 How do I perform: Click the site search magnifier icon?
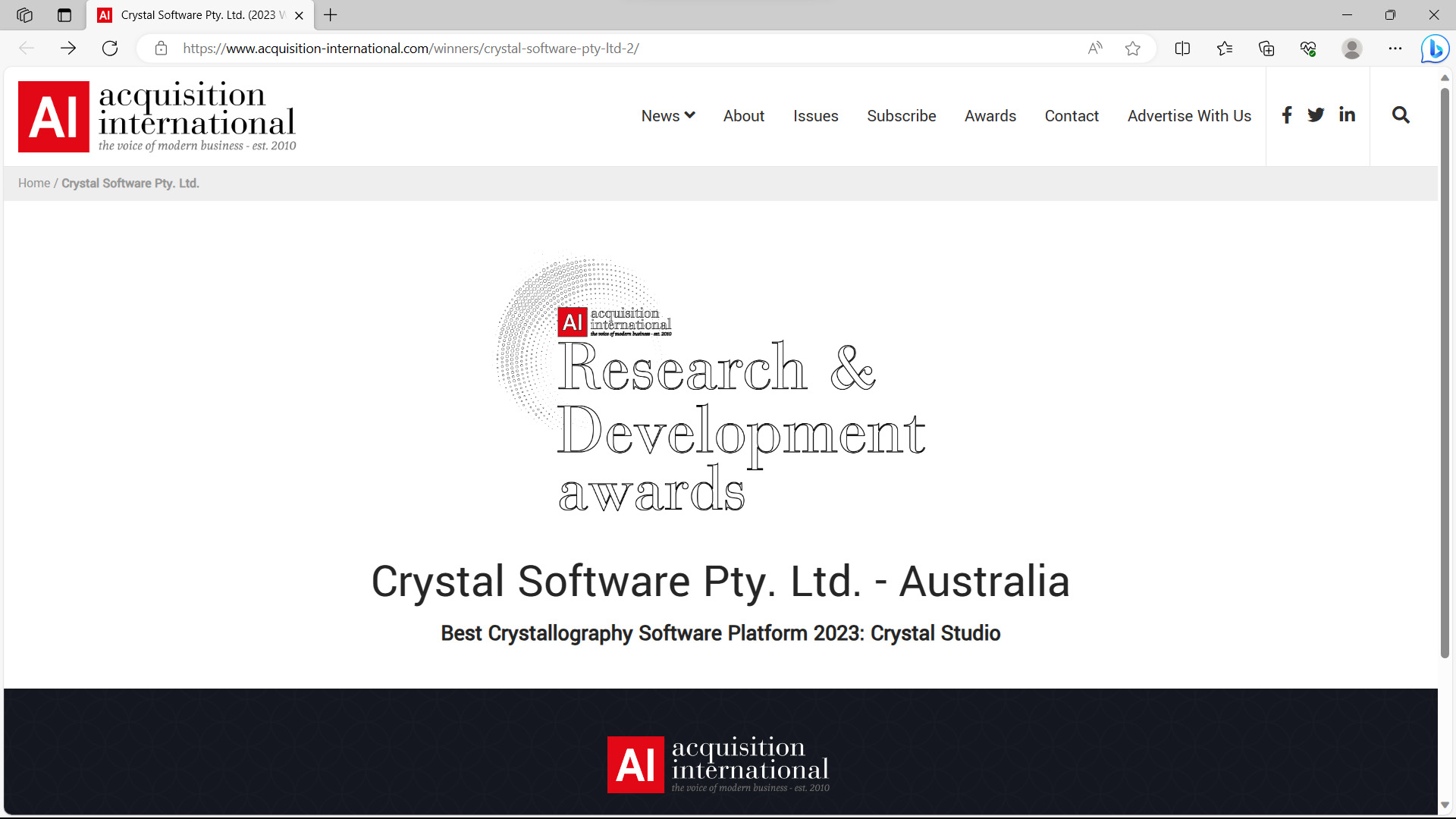pyautogui.click(x=1401, y=115)
